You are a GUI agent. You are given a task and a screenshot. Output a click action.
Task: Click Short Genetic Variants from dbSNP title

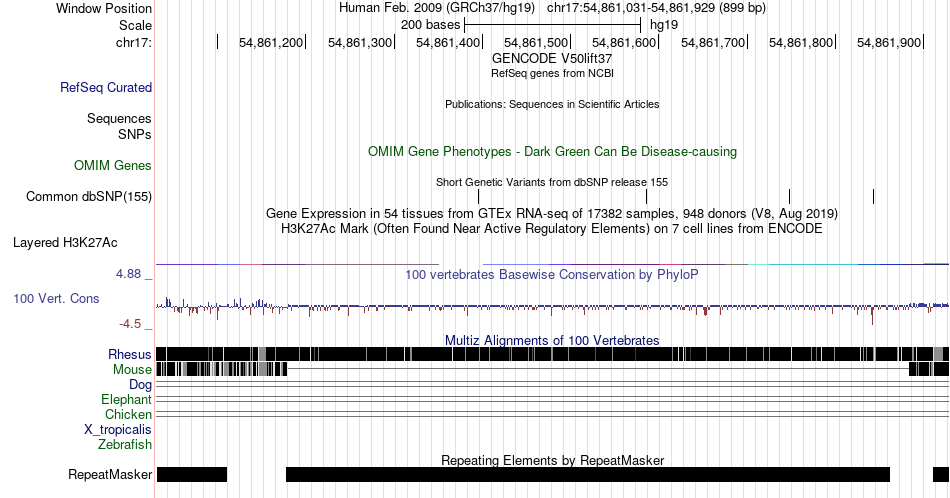point(552,182)
